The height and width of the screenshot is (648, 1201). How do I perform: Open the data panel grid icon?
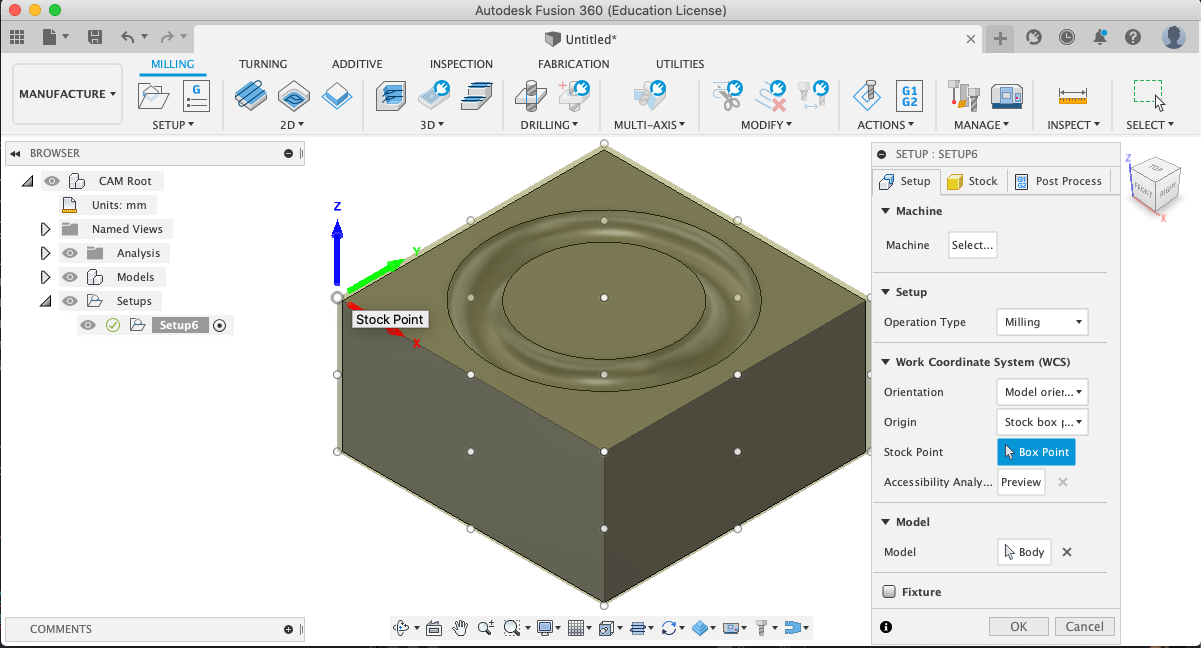[x=17, y=37]
